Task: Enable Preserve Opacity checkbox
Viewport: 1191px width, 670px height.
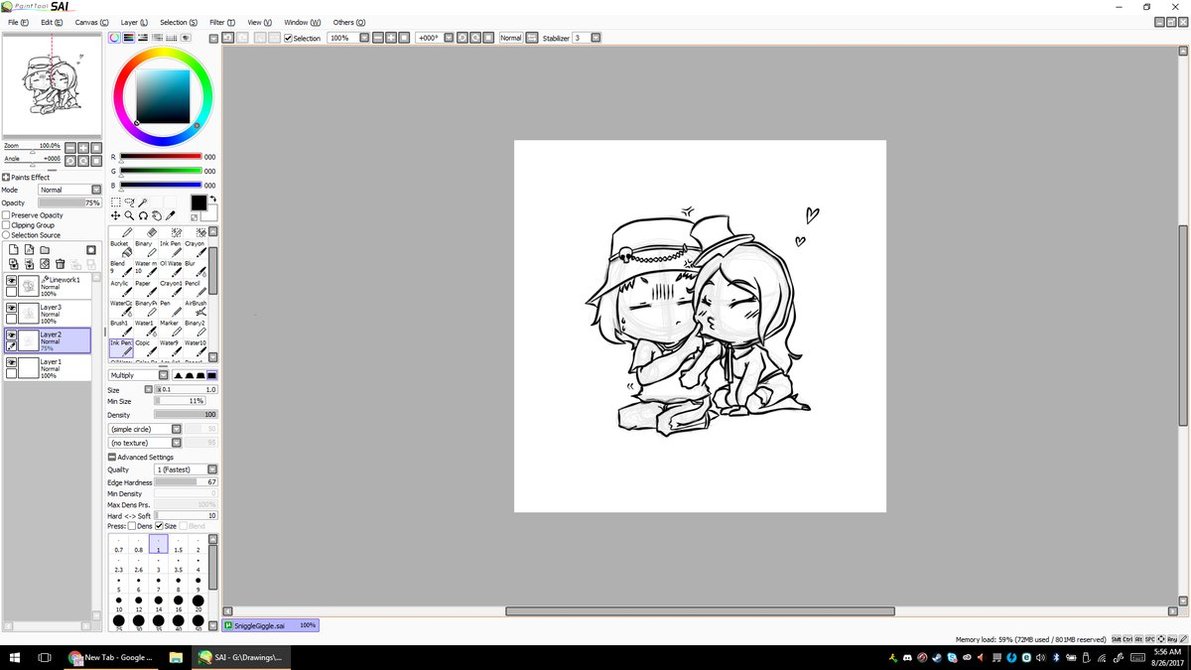Action: tap(6, 215)
